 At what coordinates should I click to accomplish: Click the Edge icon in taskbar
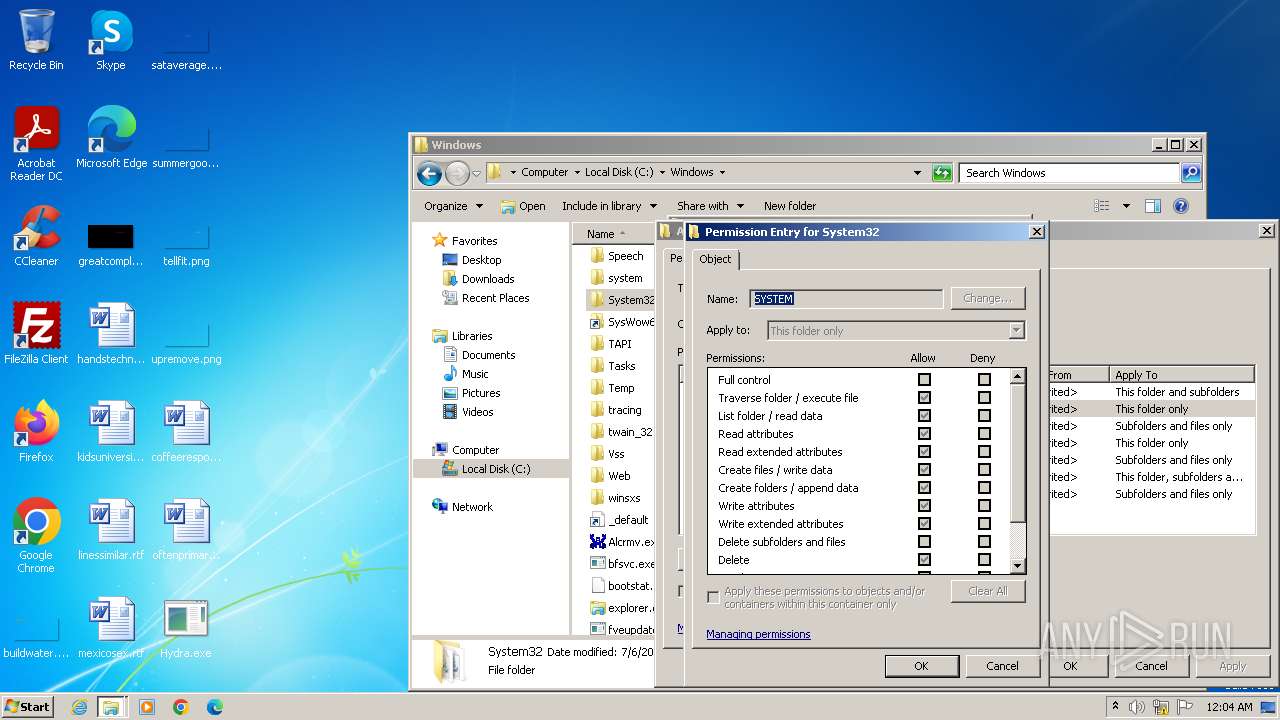pos(214,707)
